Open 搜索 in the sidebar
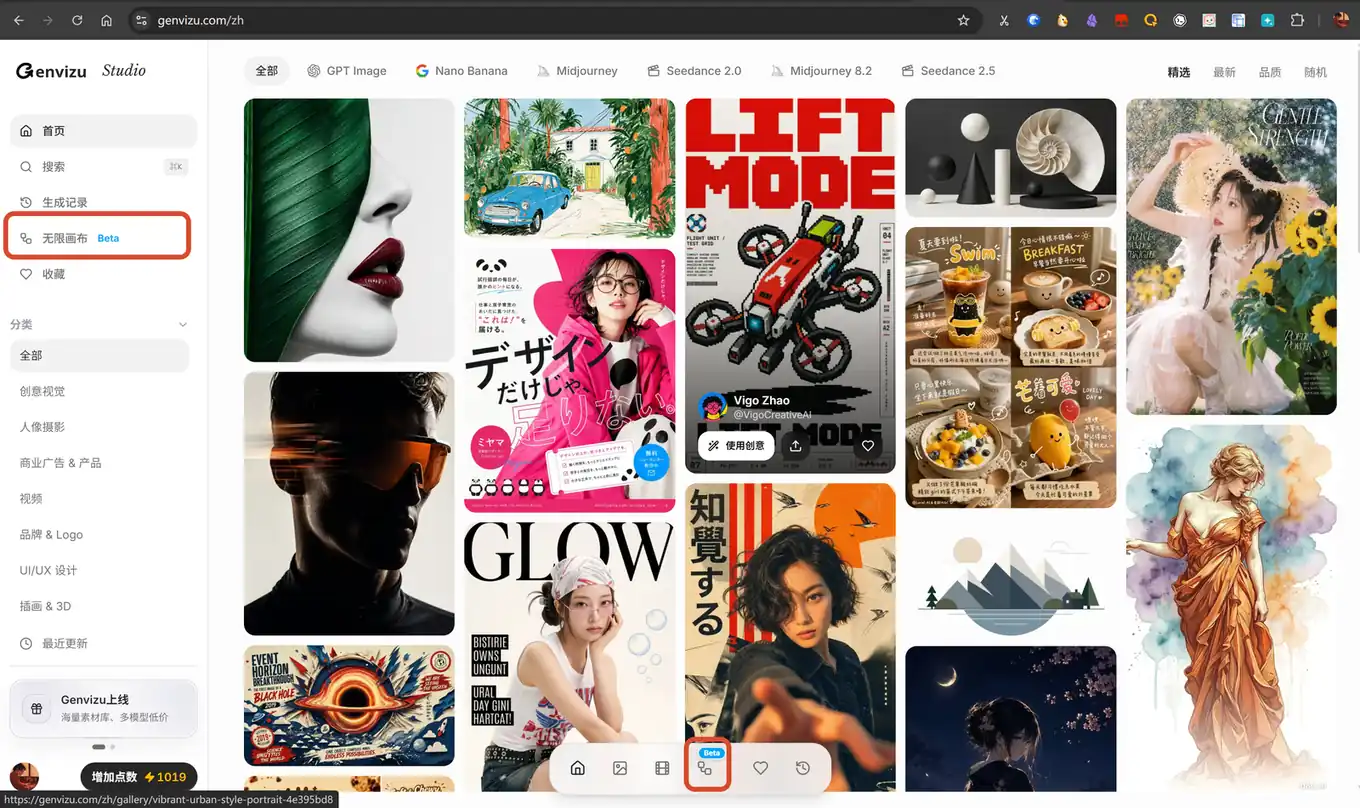This screenshot has width=1360, height=808. point(103,167)
